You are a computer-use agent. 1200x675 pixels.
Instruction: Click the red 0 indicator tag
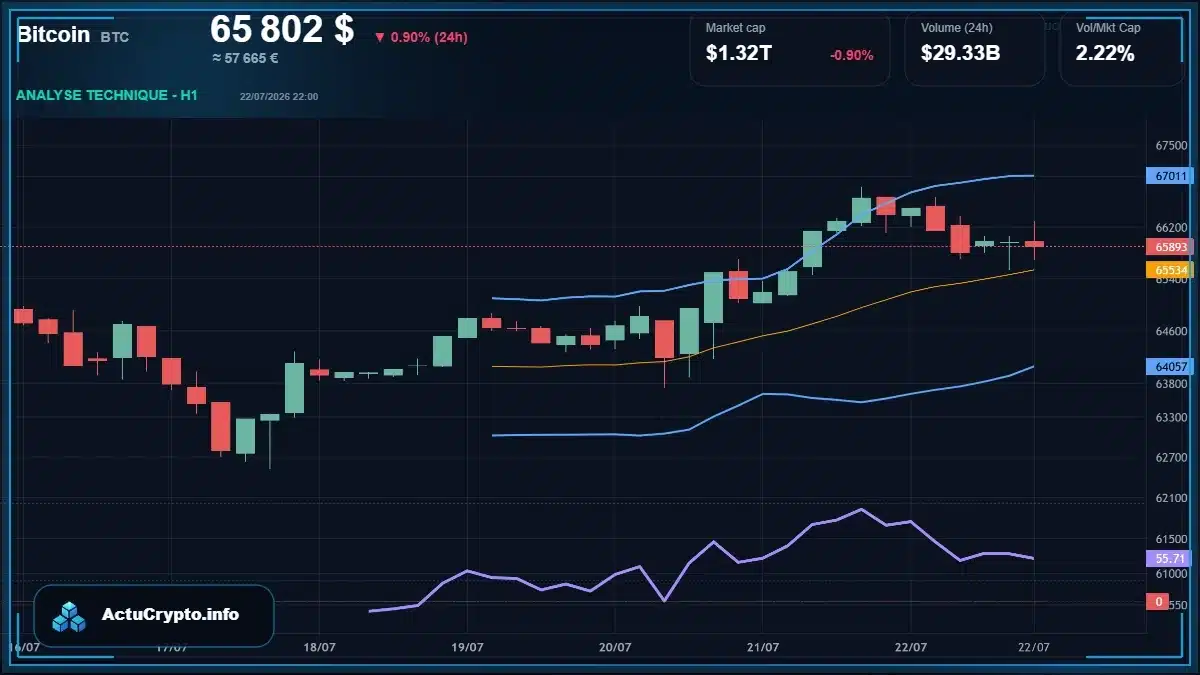(1158, 601)
